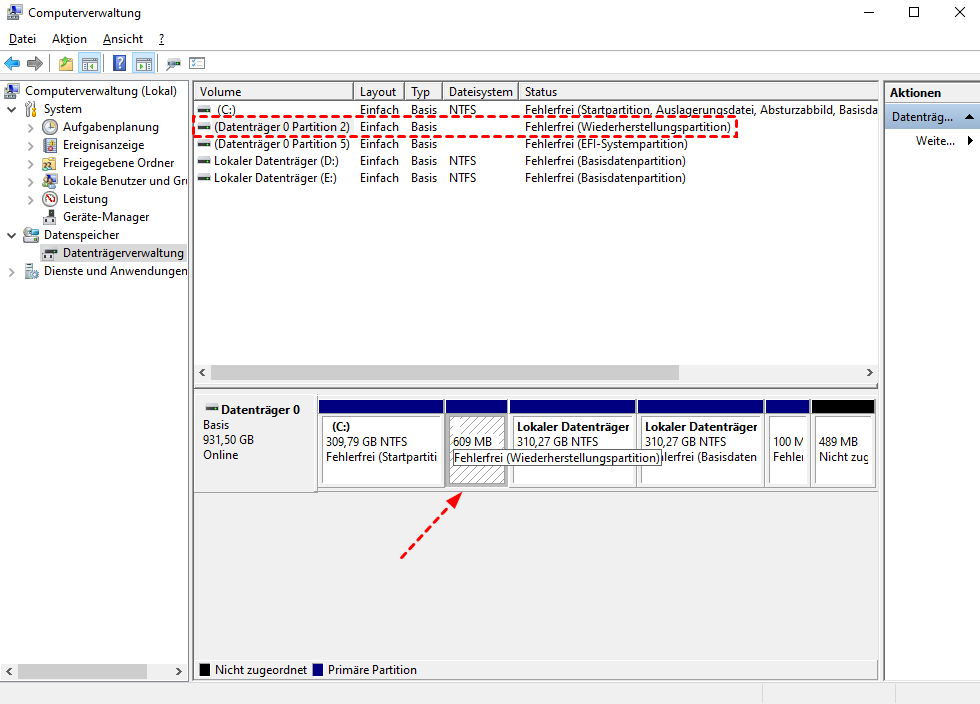Click the Weitere actions submenu arrow

(969, 141)
